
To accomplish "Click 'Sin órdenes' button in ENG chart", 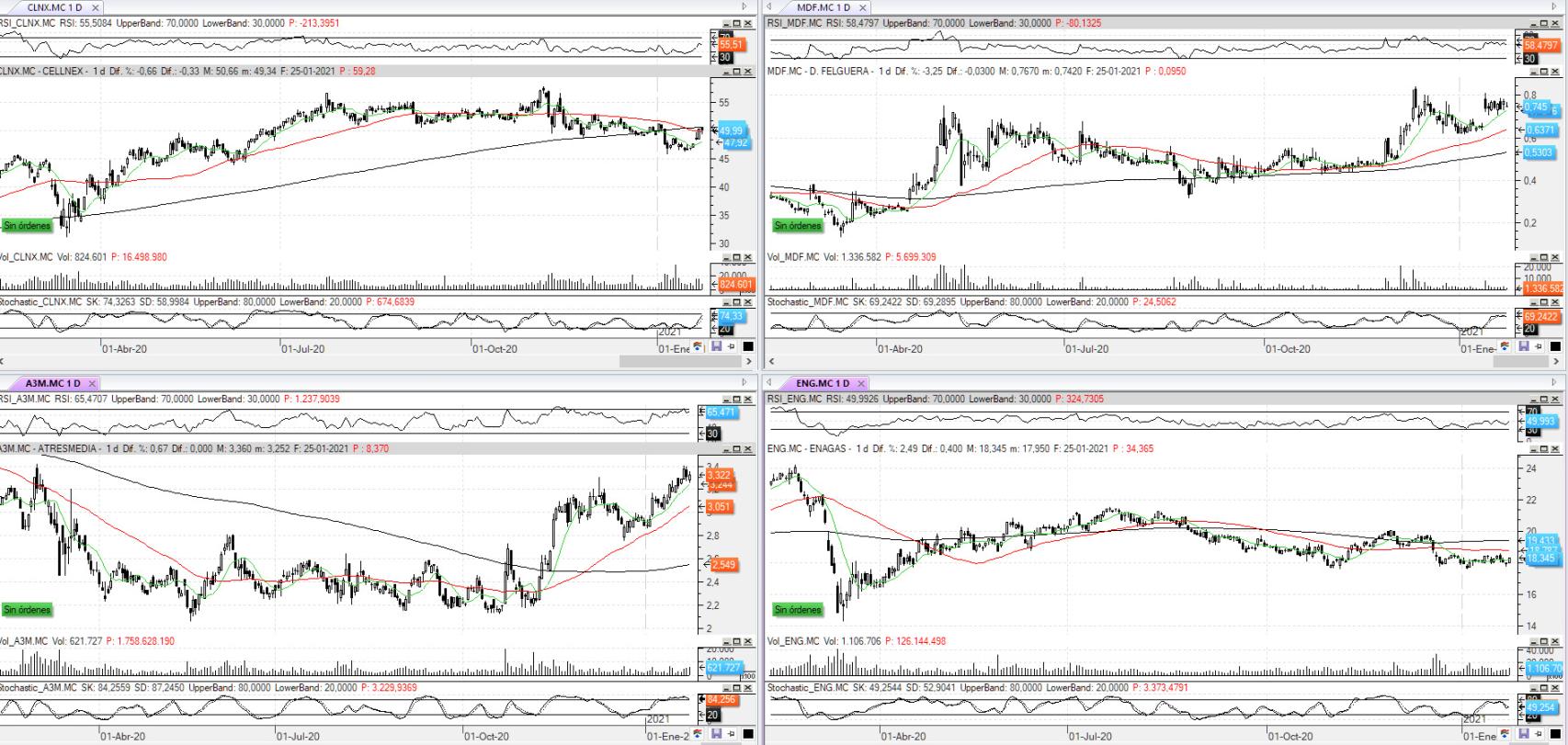I will tap(798, 609).
